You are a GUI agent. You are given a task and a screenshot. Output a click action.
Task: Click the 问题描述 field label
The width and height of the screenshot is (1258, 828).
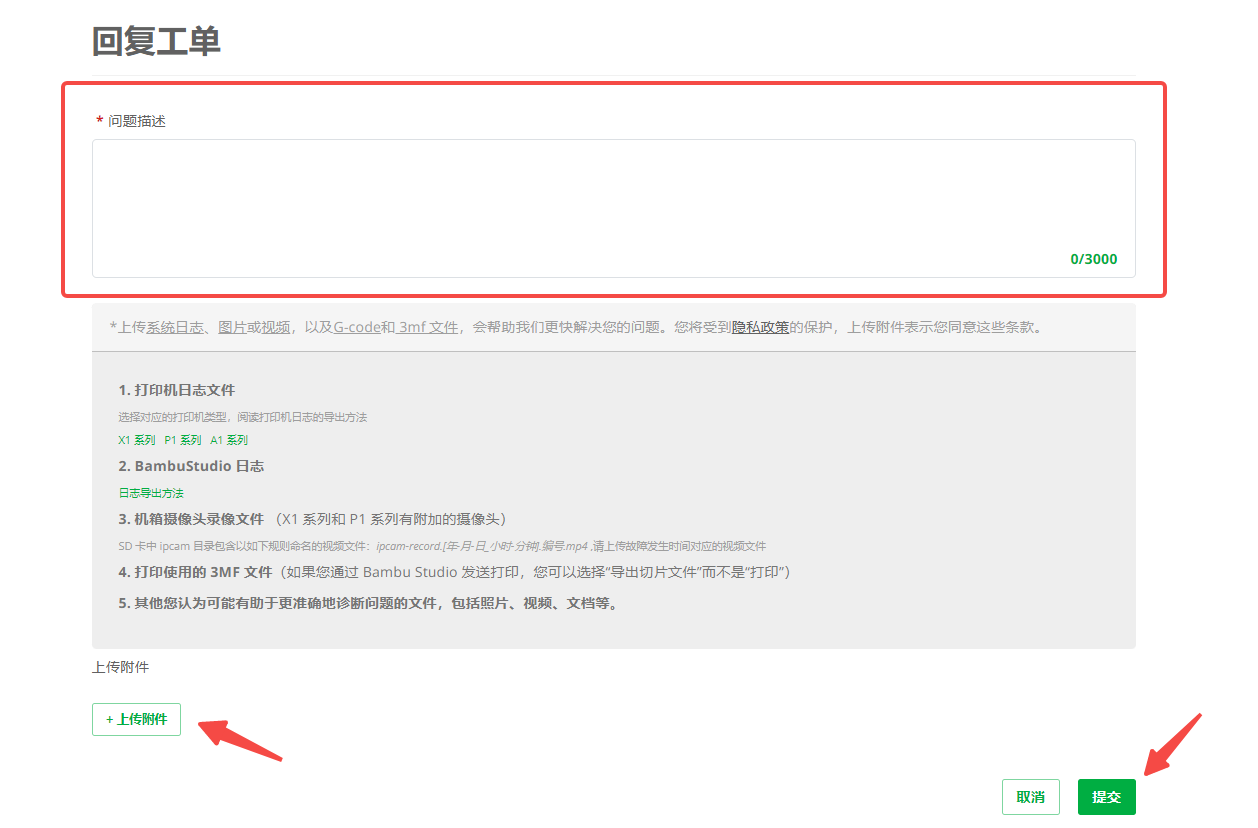point(137,121)
